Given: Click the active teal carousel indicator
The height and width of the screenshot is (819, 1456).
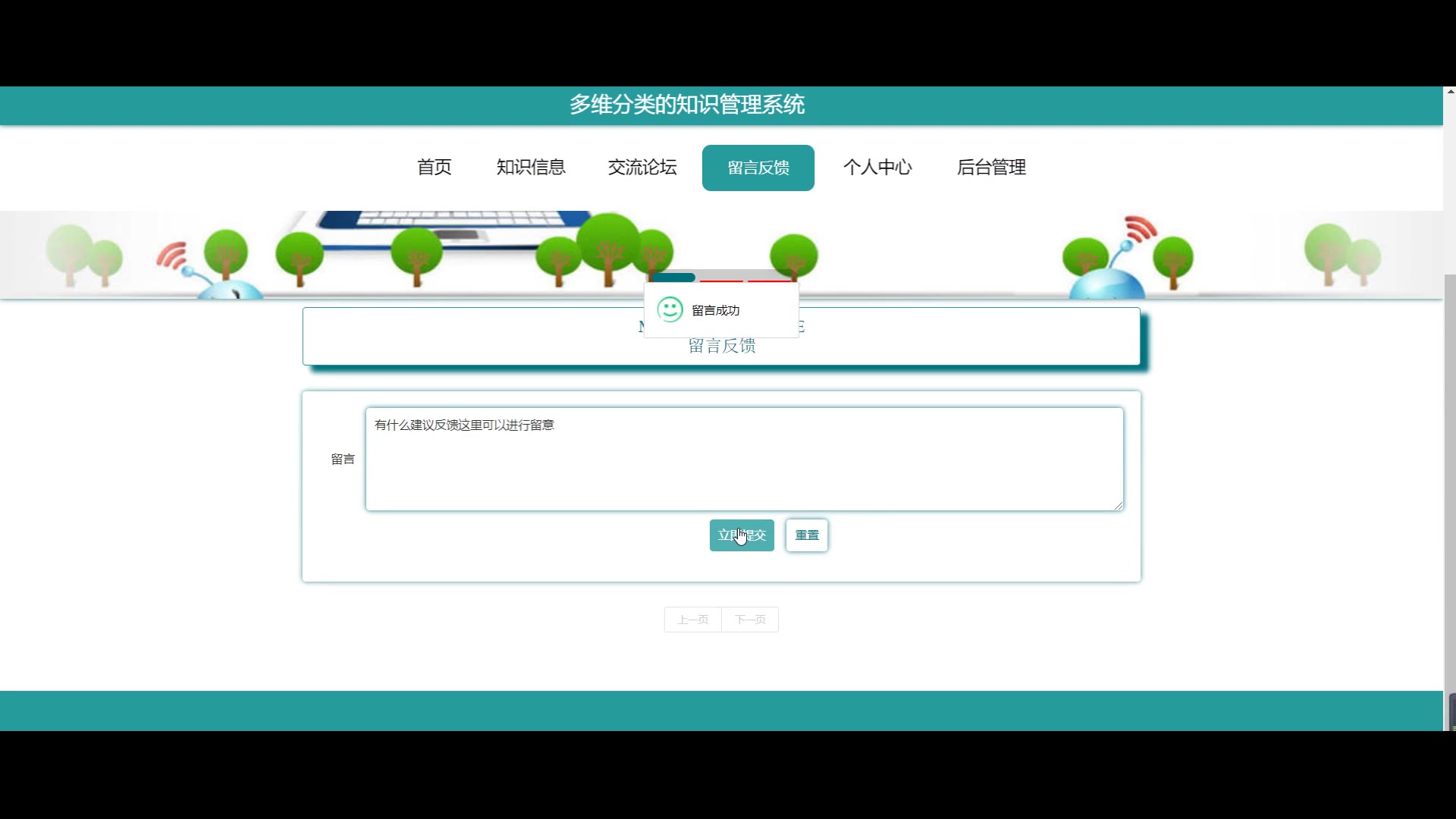Looking at the screenshot, I should [x=673, y=278].
